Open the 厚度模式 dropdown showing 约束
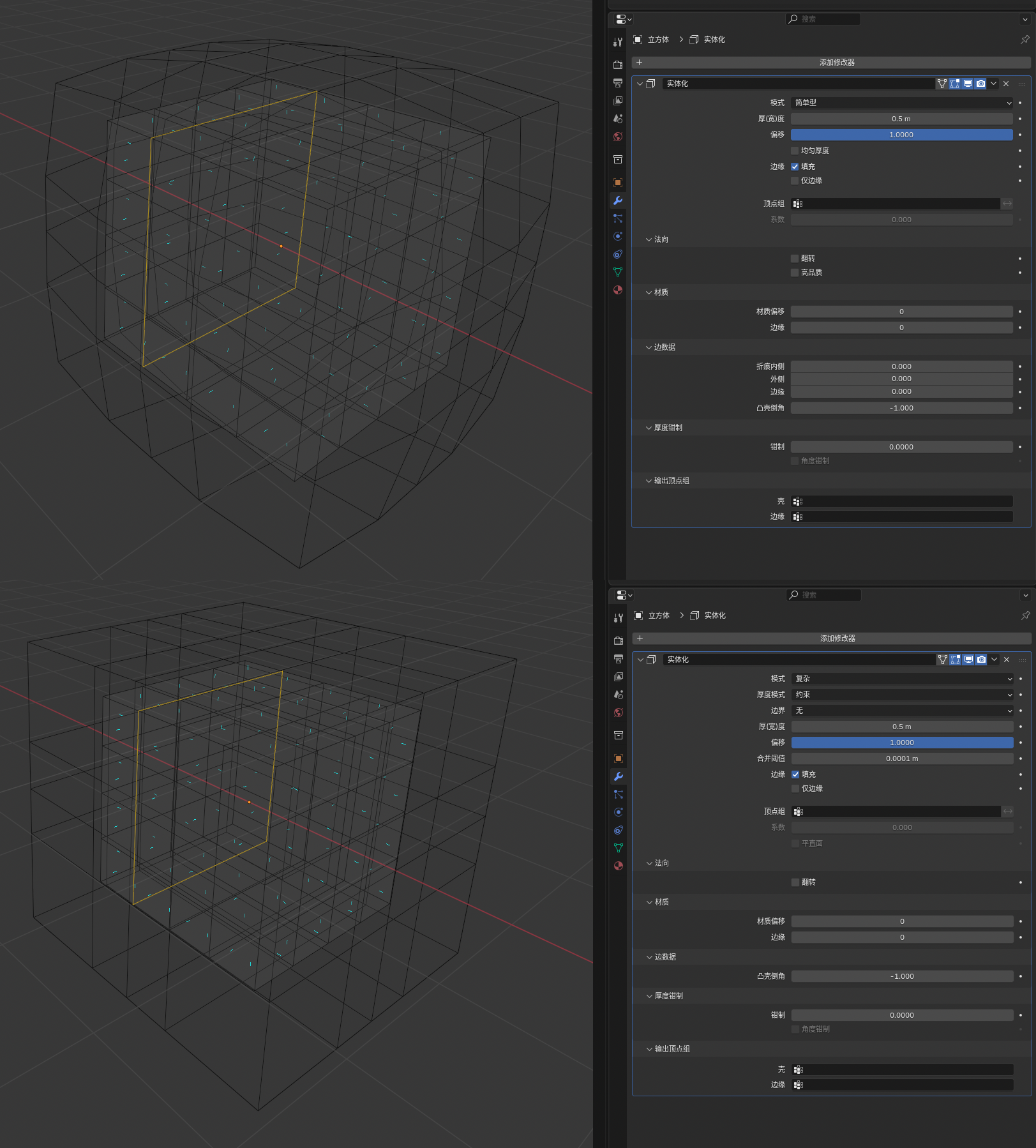This screenshot has height=1148, width=1036. (x=902, y=695)
